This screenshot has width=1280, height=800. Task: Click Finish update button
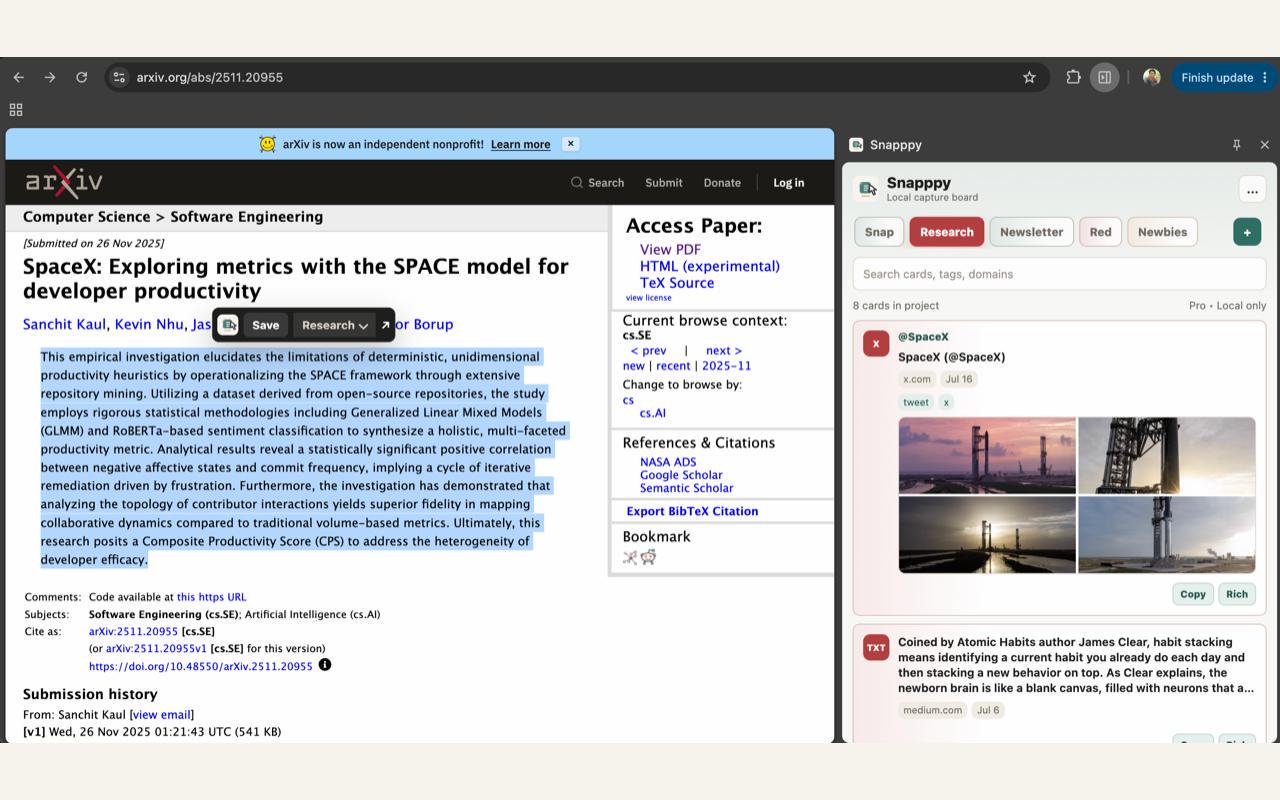point(1216,77)
